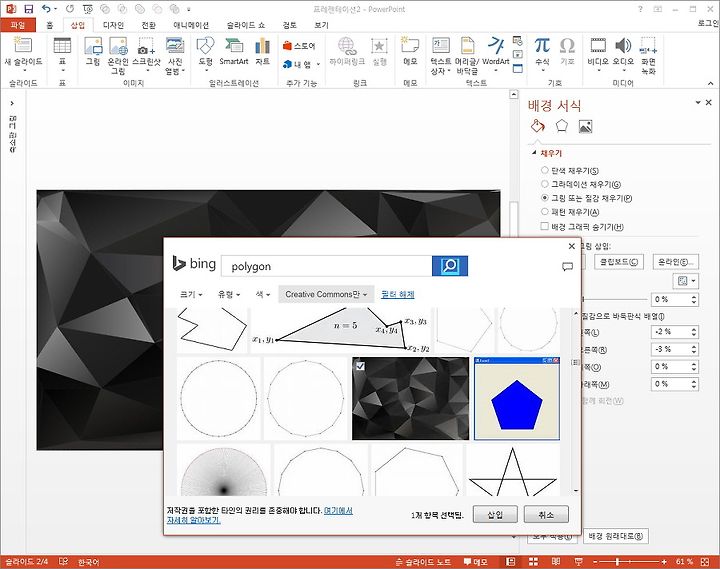Select the five-pointed star outline image result

(513, 469)
